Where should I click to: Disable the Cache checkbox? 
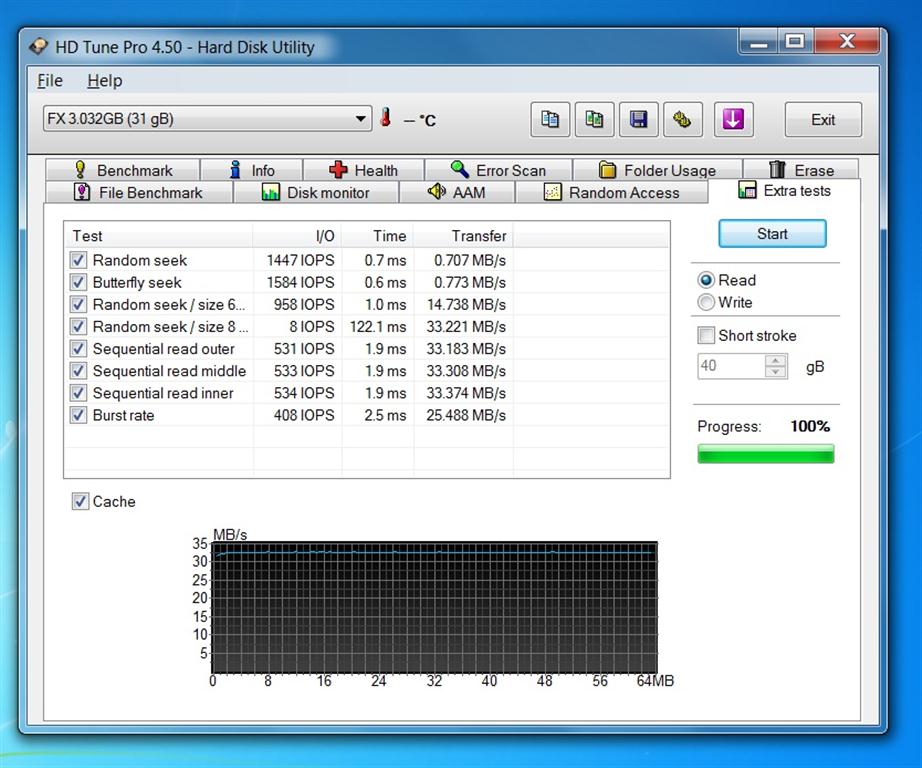(x=81, y=502)
